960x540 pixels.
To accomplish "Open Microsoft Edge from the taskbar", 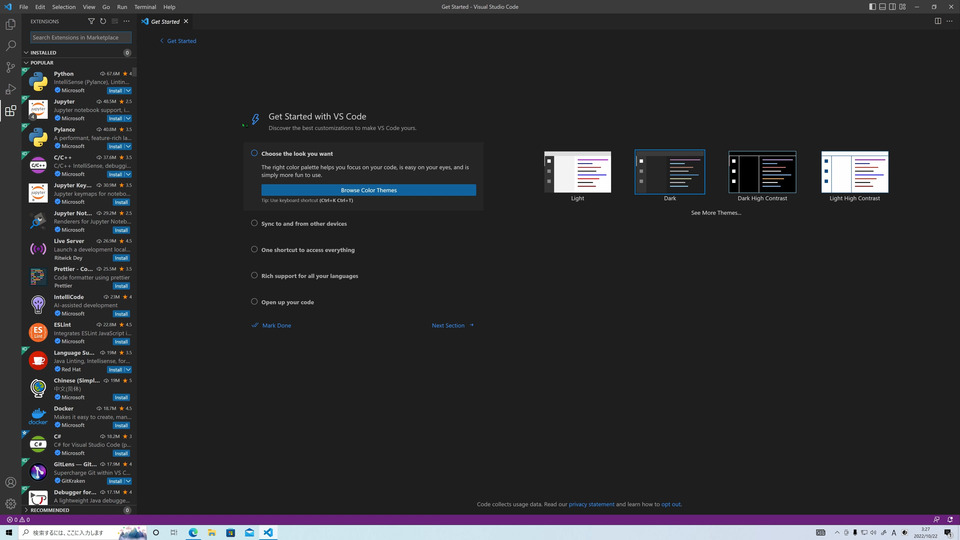I will pos(193,533).
